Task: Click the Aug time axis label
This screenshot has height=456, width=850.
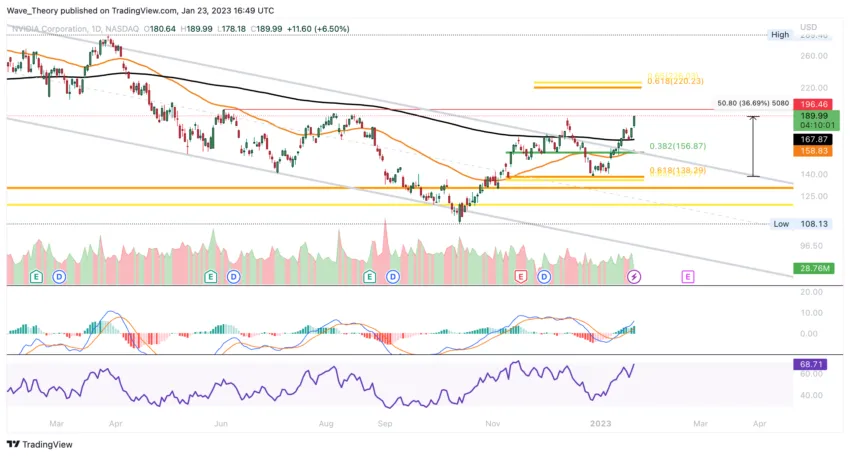Action: pos(326,423)
